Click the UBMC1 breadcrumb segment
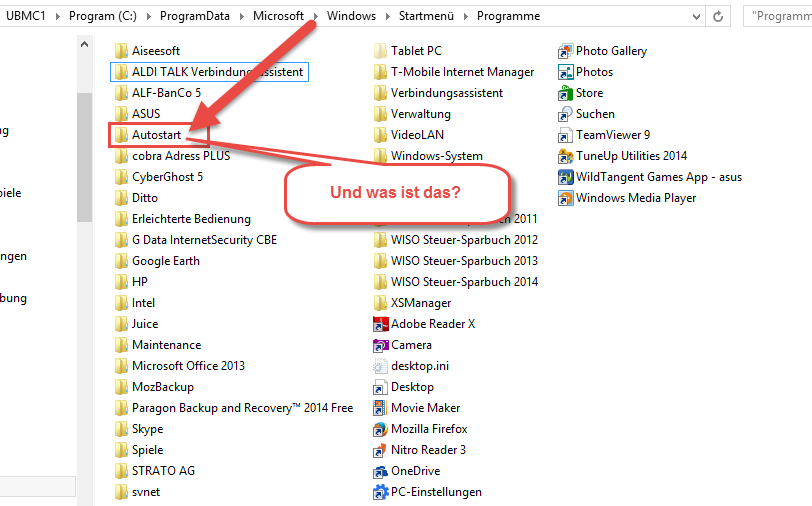 26,16
